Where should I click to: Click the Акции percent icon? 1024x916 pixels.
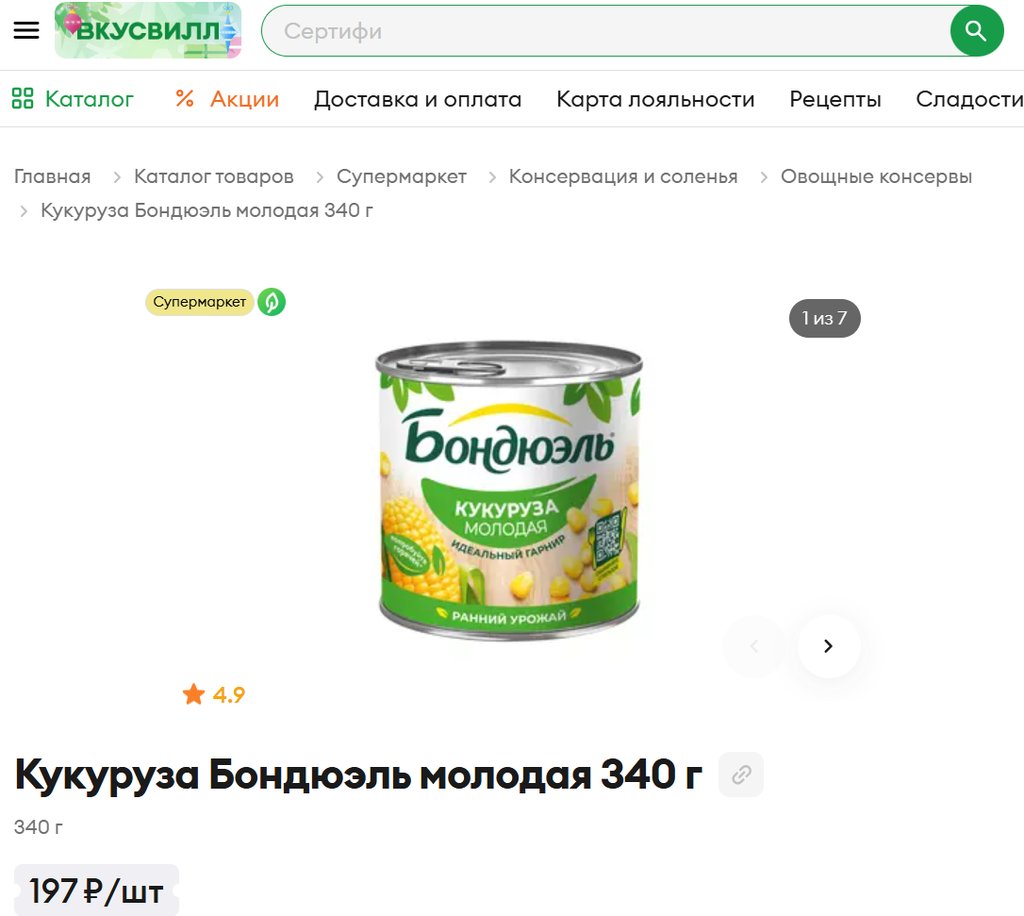pos(185,99)
